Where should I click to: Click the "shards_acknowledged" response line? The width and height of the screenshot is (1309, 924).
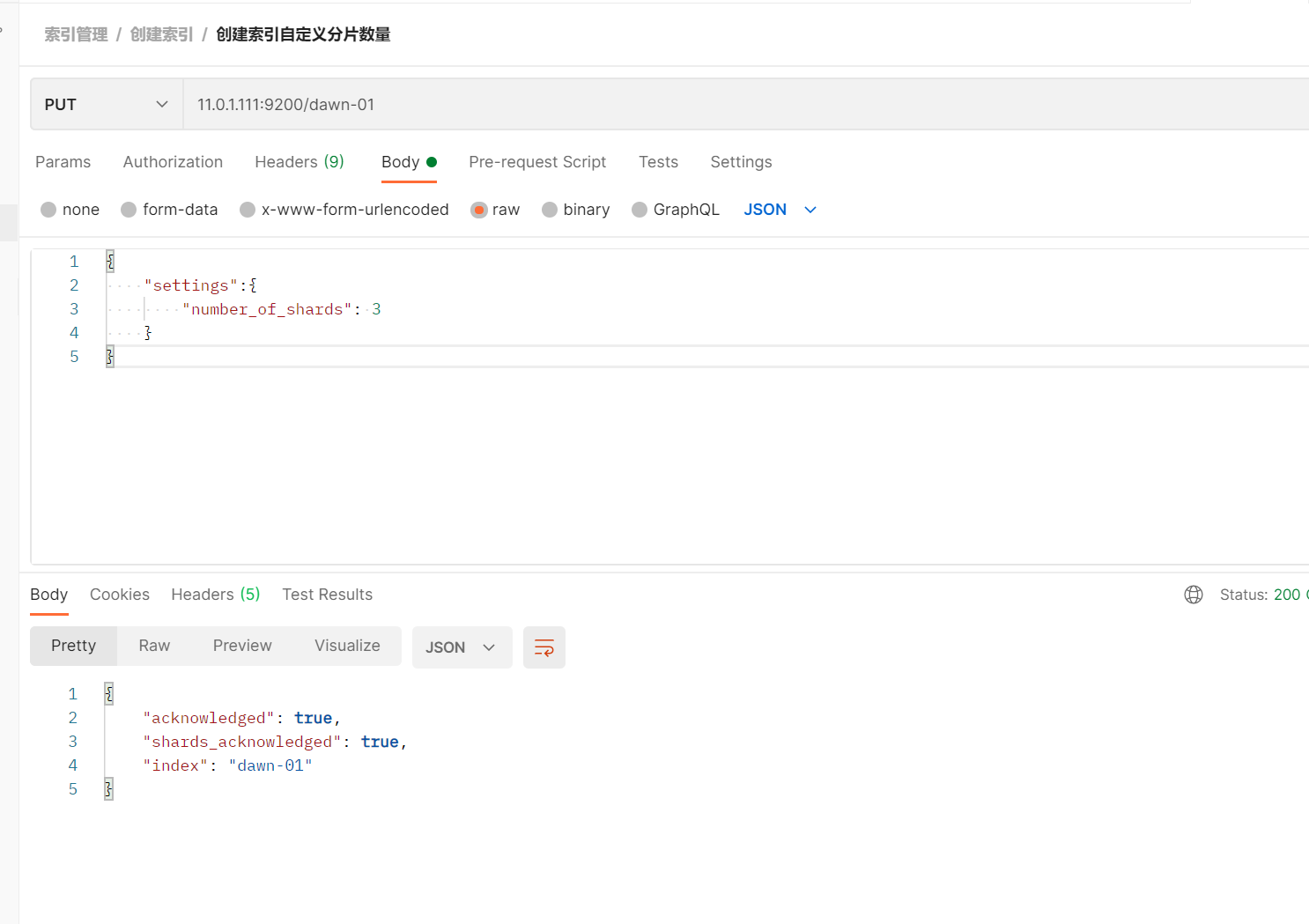tap(275, 742)
